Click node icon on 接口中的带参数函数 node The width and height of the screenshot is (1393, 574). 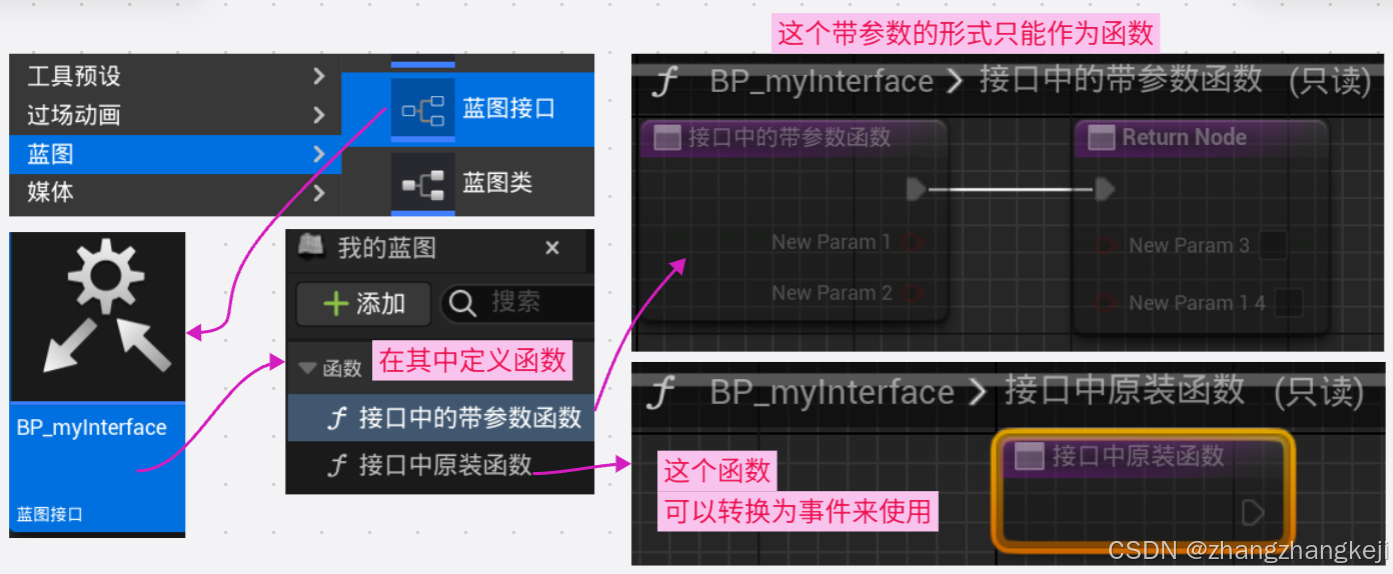pos(667,138)
